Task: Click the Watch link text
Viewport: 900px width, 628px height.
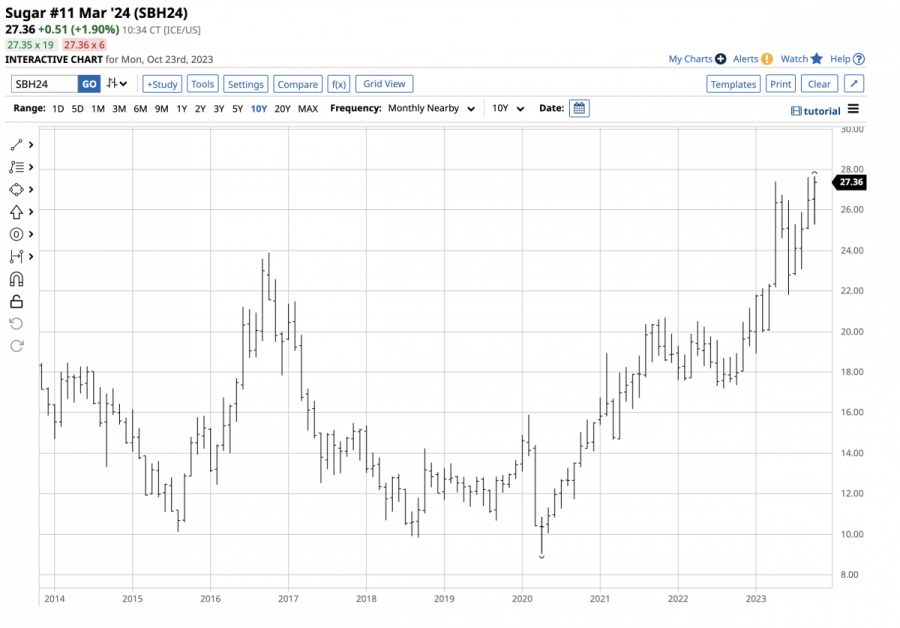Action: (794, 59)
